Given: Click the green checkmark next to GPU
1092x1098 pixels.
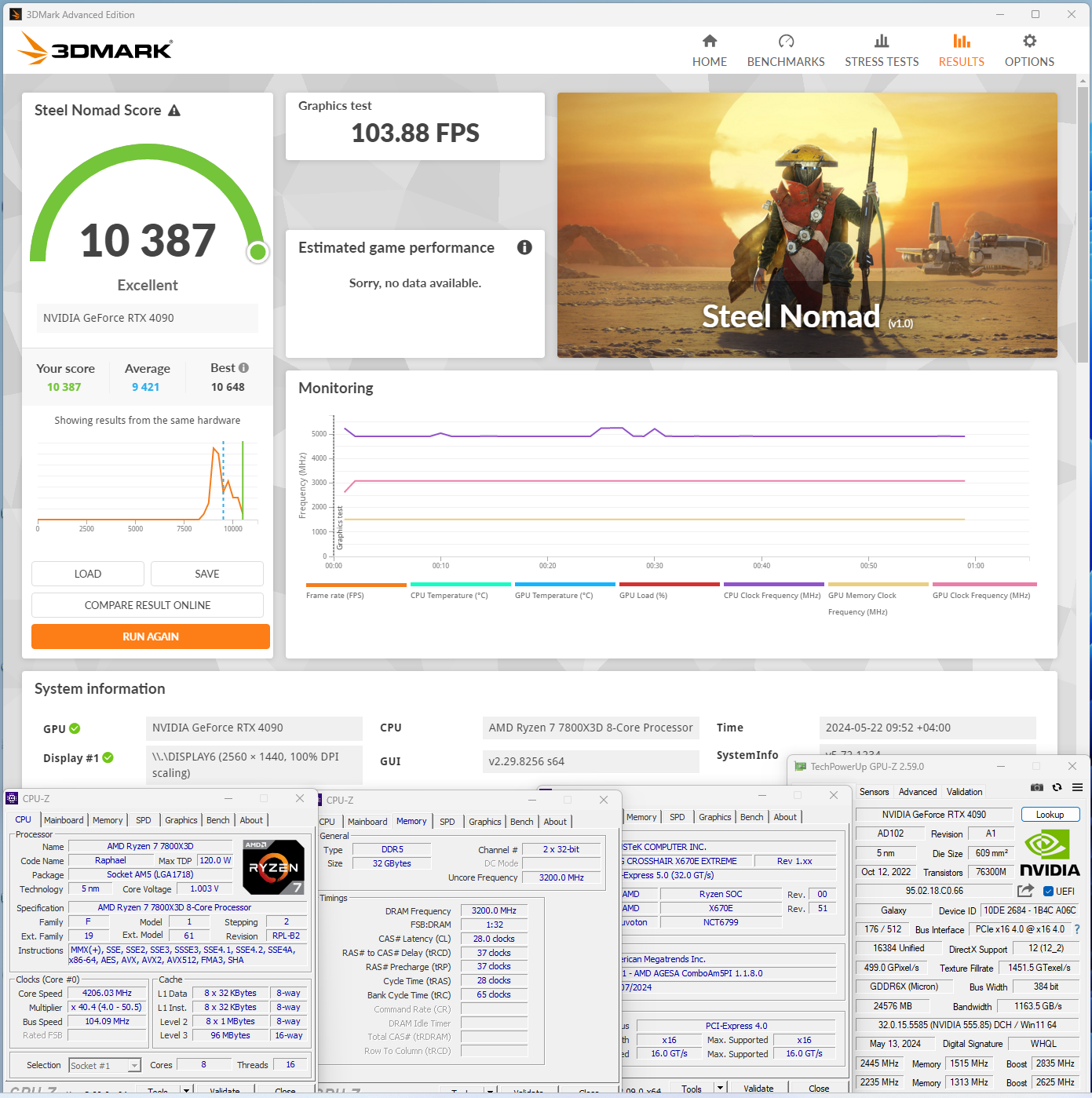Looking at the screenshot, I should (x=75, y=728).
